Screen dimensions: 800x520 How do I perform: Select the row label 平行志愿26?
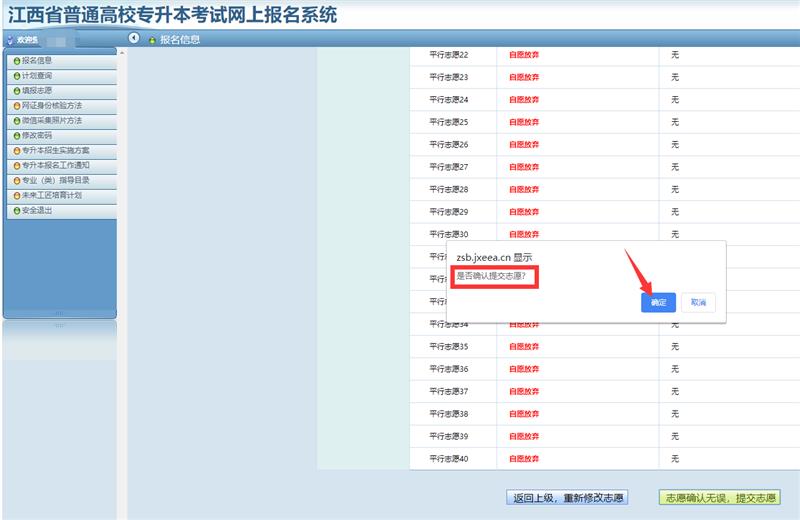tap(448, 144)
